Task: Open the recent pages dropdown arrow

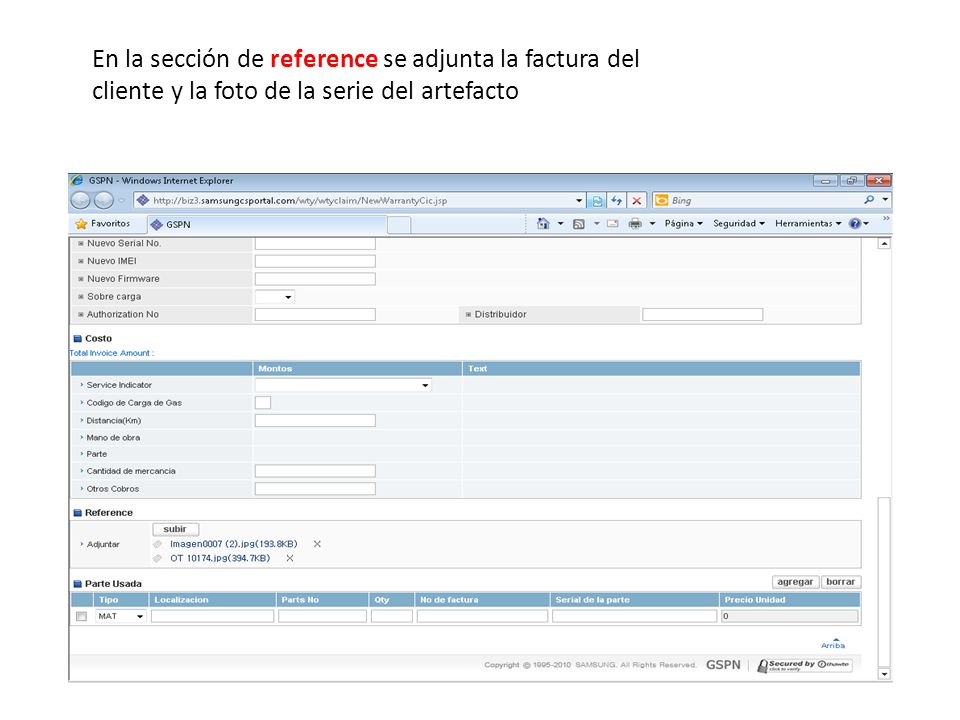Action: 122,200
